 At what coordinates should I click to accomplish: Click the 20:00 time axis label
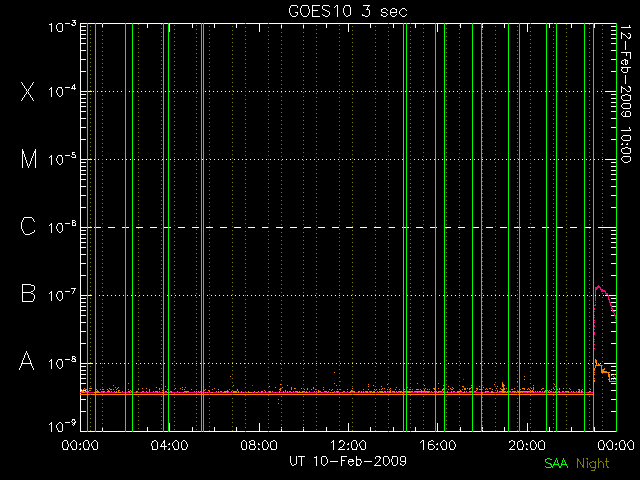(527, 445)
